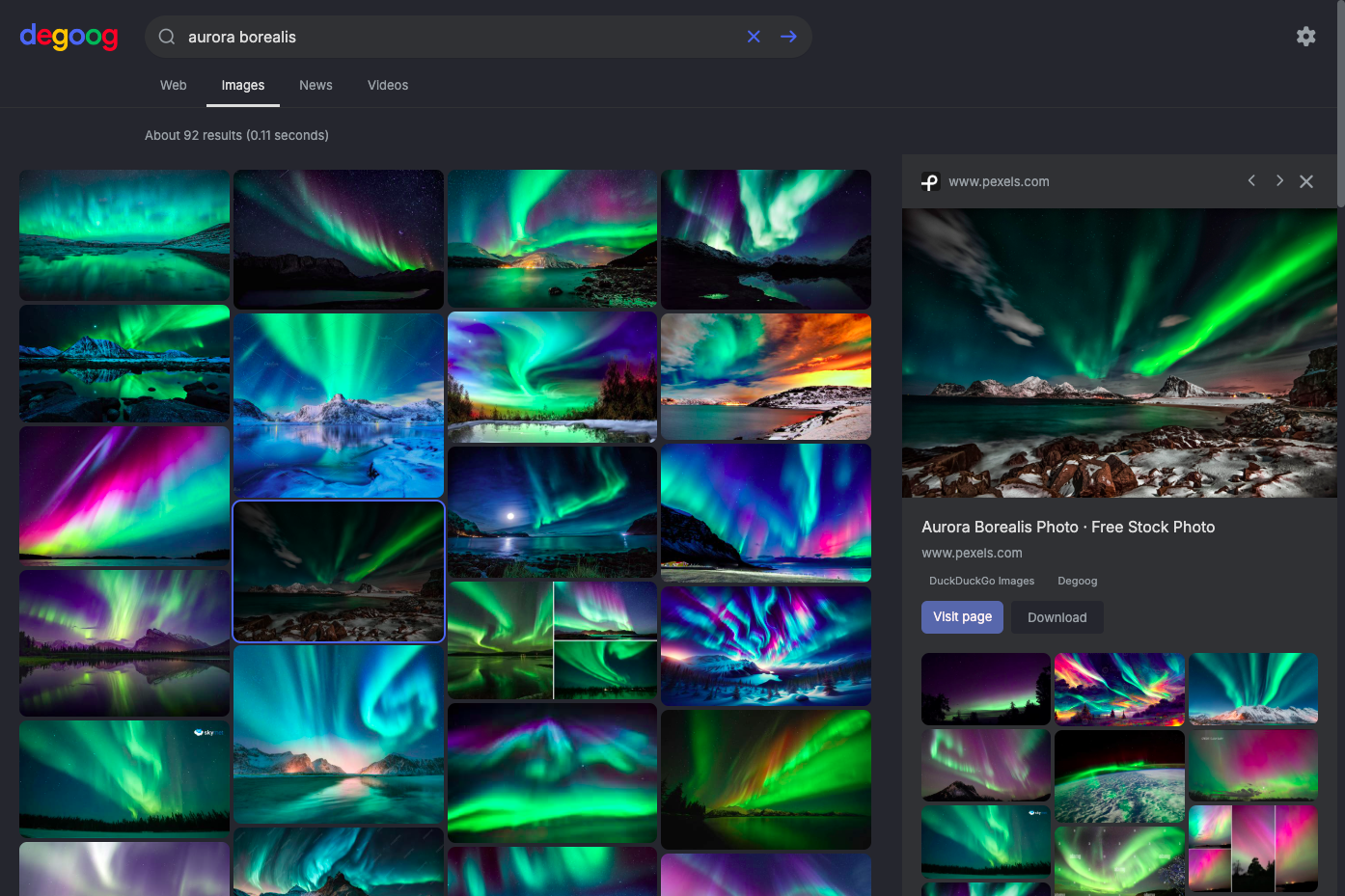This screenshot has height=896, width=1345.
Task: Open the News tab
Action: tap(316, 85)
